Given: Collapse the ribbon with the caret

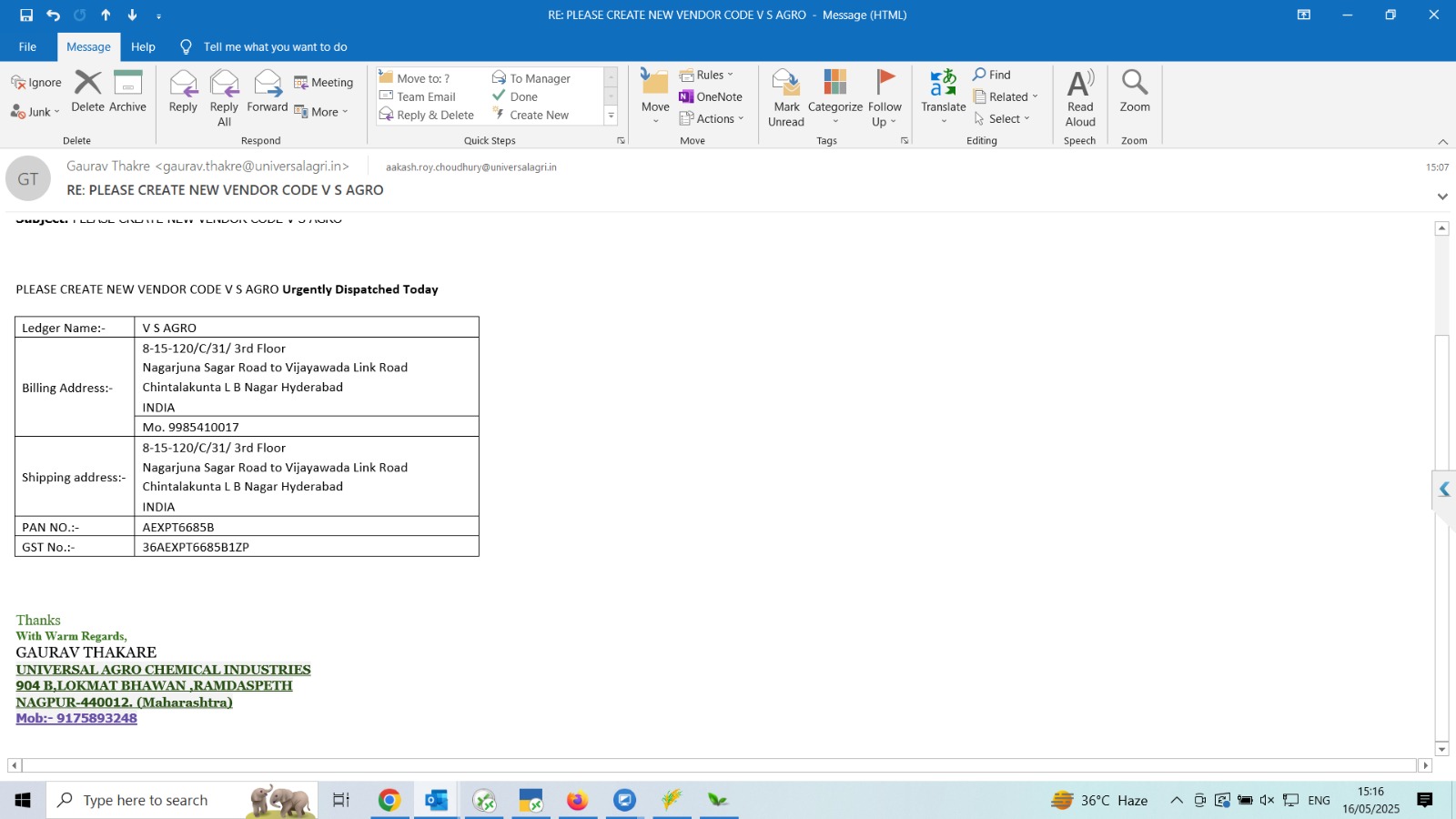Looking at the screenshot, I should [x=1442, y=141].
